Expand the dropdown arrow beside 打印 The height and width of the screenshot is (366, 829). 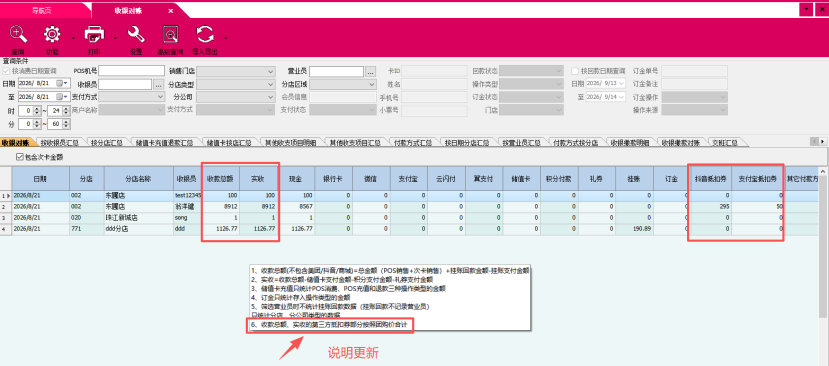115,38
